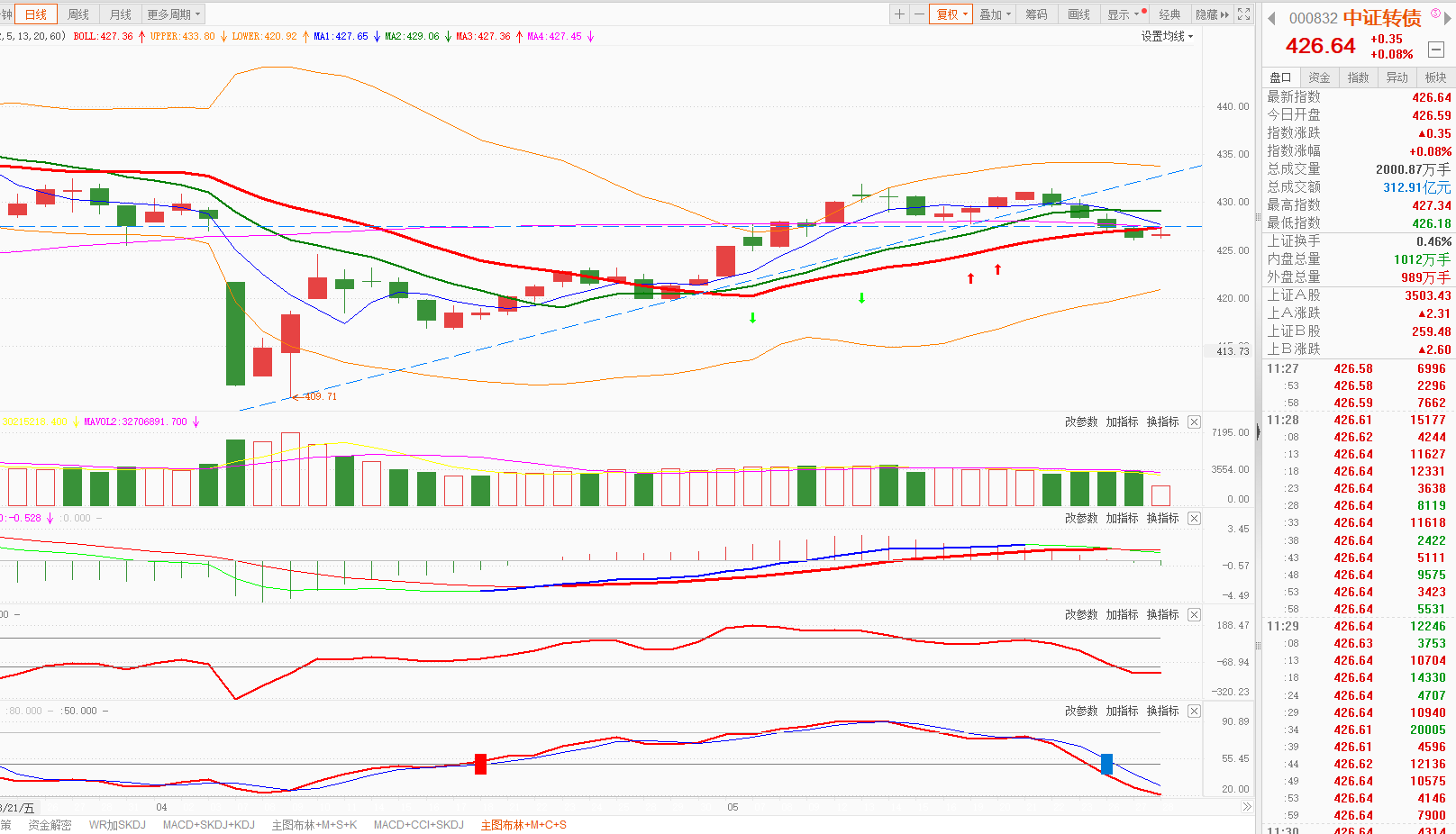1456x834 pixels.
Task: Close the volume indicator panel
Action: [x=1194, y=422]
